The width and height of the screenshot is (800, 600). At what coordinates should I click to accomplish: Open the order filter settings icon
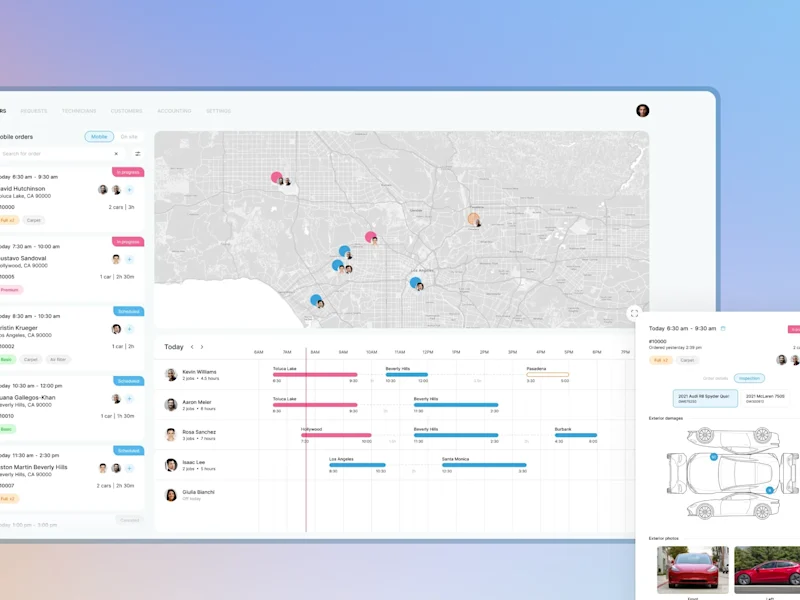(138, 154)
